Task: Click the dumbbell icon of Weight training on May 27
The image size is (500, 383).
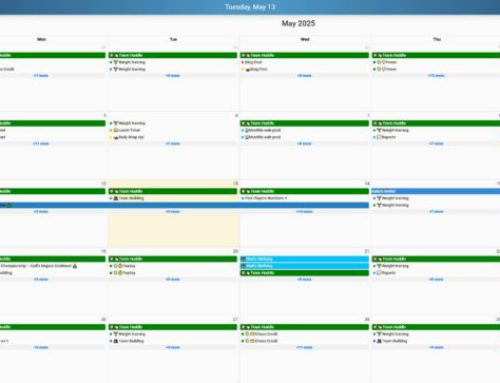Action: (116, 334)
